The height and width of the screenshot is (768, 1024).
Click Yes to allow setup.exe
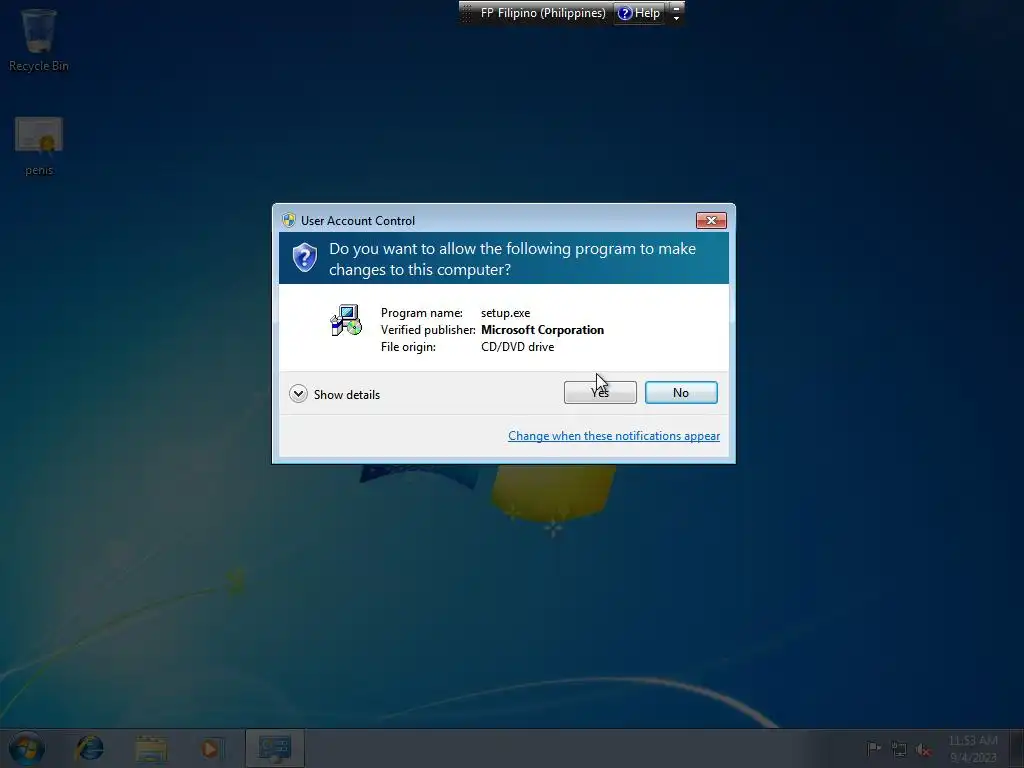point(600,392)
